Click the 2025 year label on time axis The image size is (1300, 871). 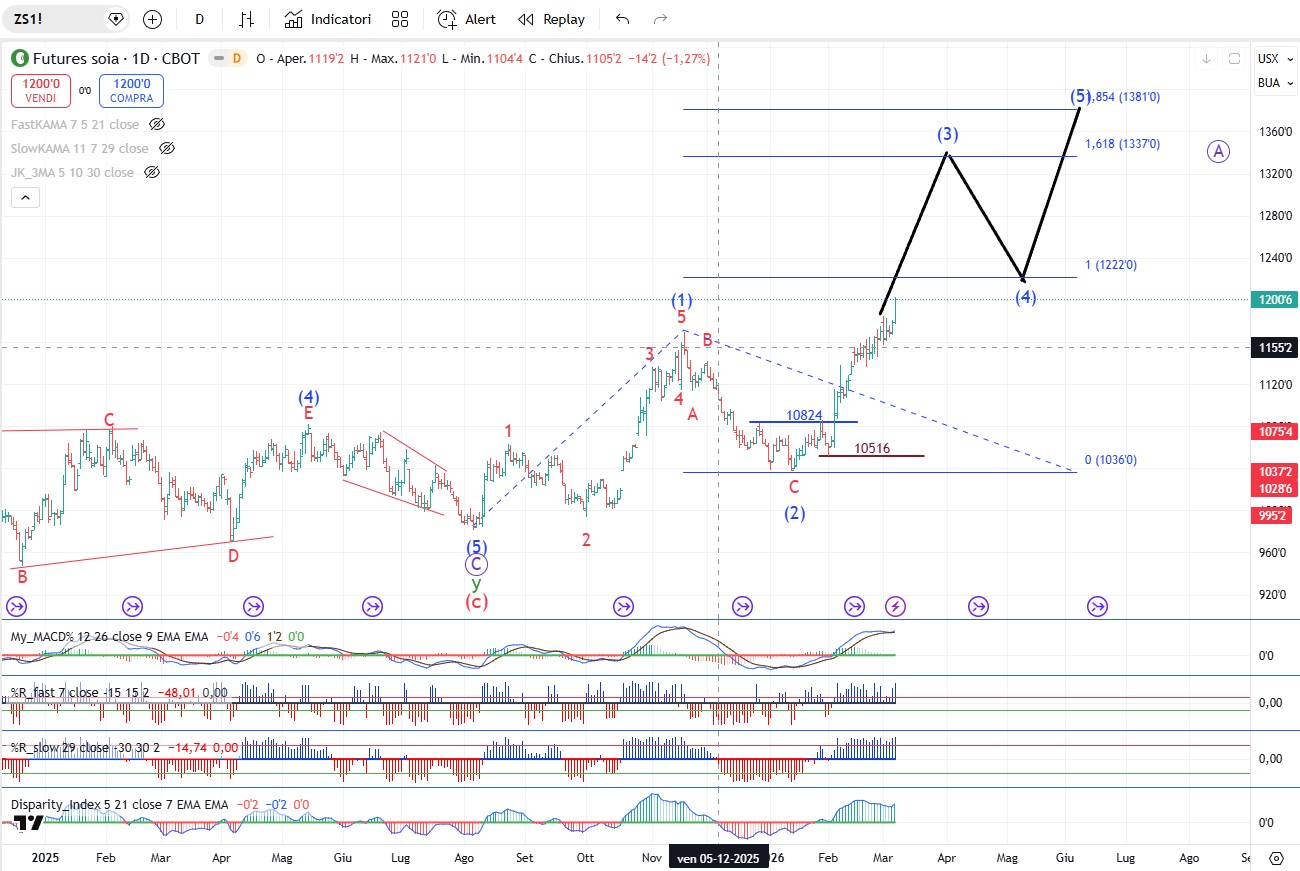45,858
